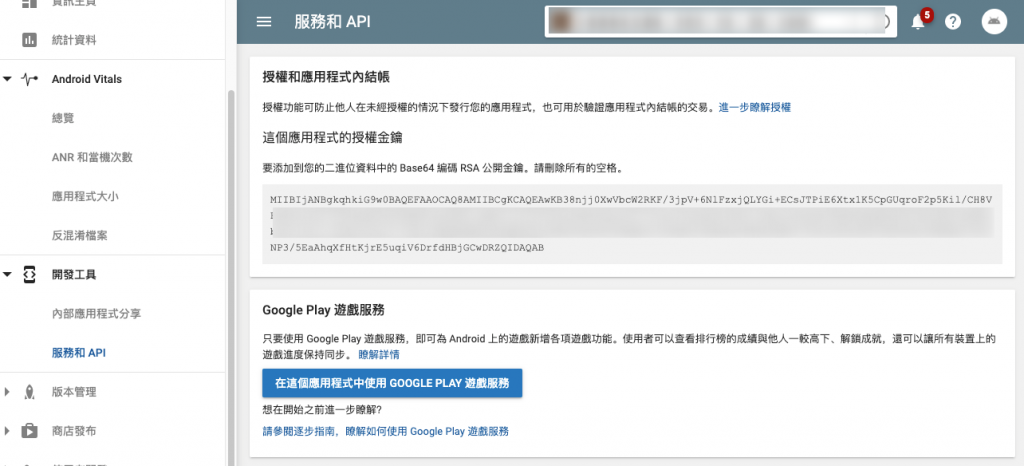Open the help question mark icon
The width and height of the screenshot is (1024, 466).
coord(953,22)
